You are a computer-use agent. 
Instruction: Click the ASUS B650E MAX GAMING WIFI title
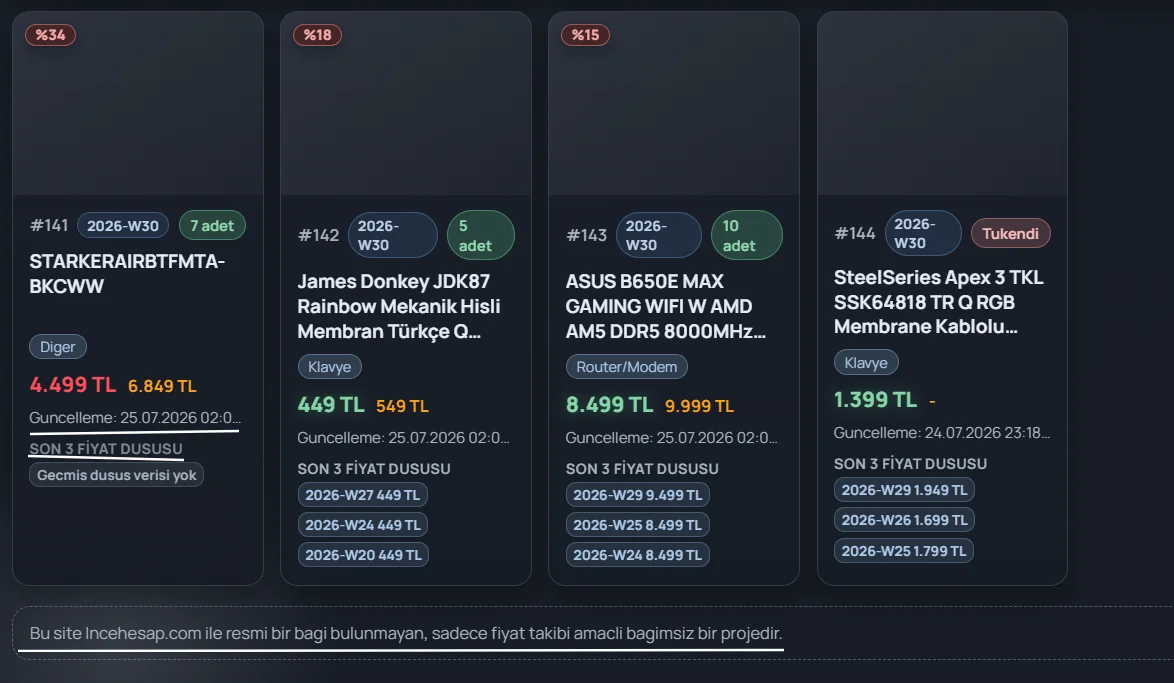pyautogui.click(x=665, y=306)
